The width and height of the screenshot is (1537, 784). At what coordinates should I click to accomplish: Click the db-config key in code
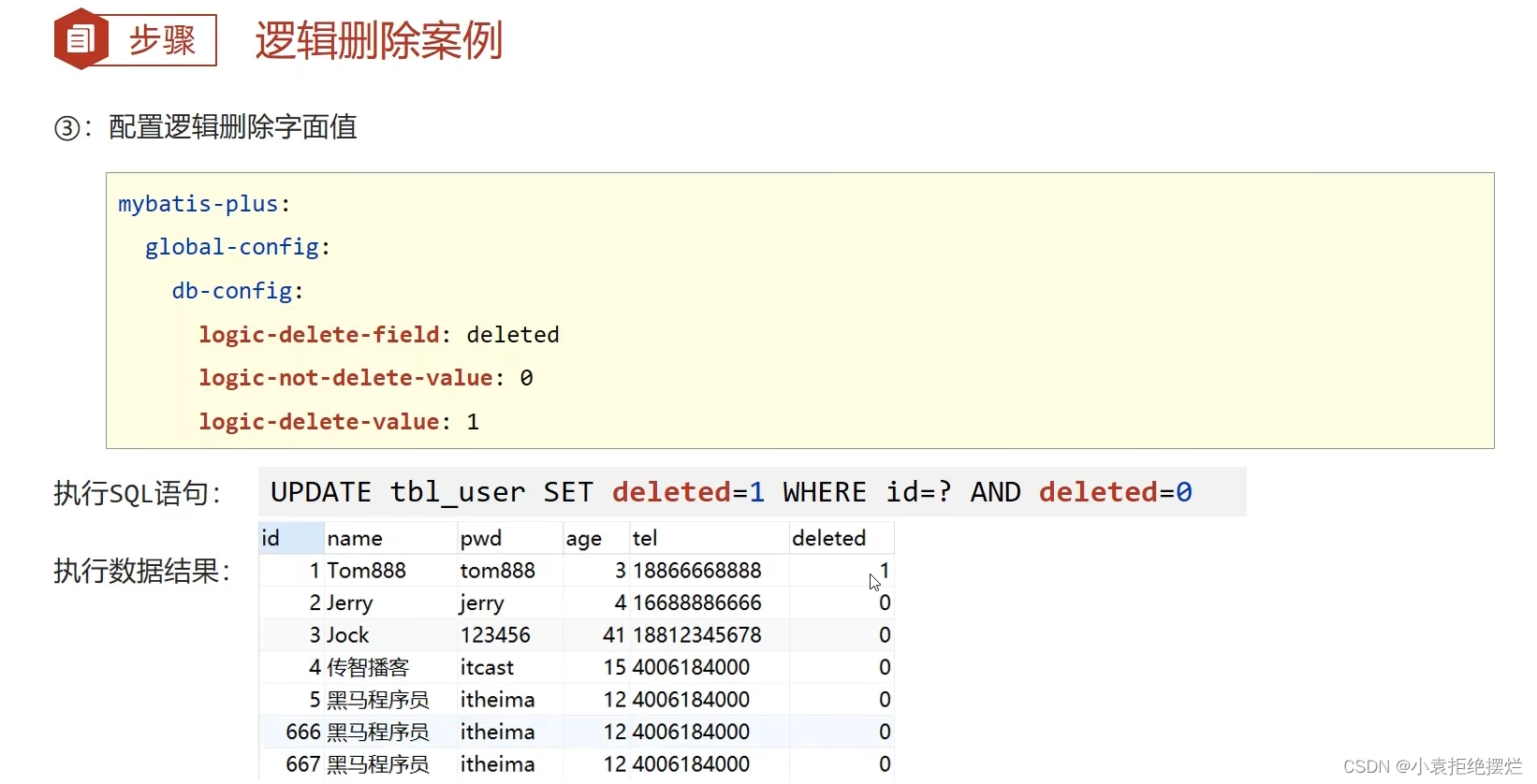pos(232,291)
